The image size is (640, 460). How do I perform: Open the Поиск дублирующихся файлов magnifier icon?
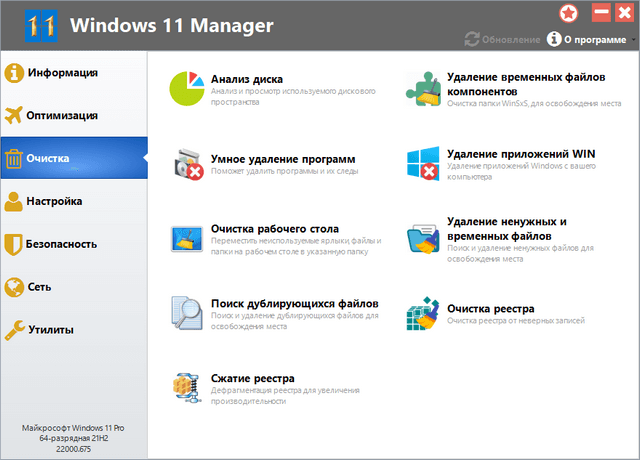(188, 312)
